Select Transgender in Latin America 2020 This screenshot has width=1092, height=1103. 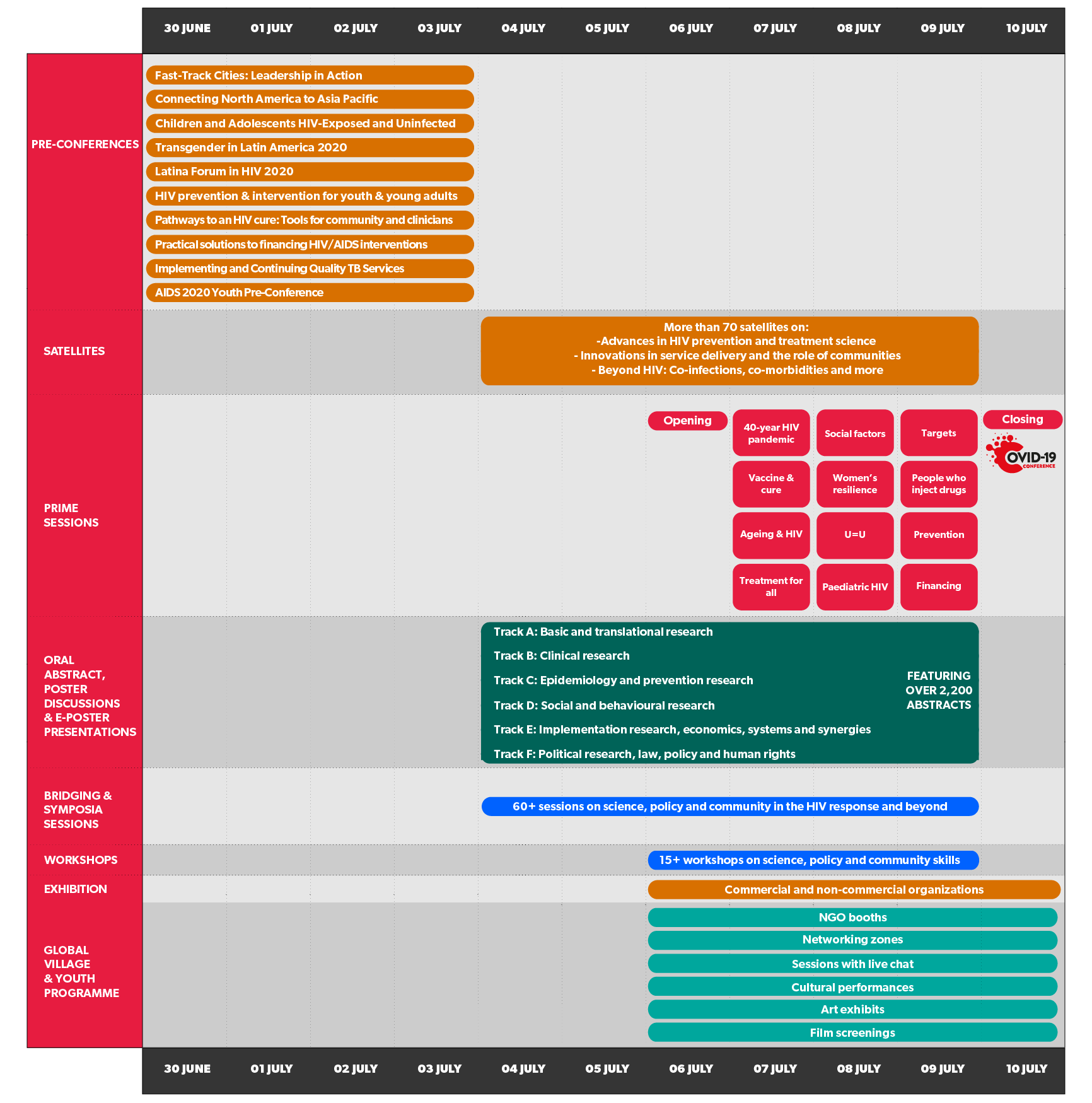coord(310,148)
